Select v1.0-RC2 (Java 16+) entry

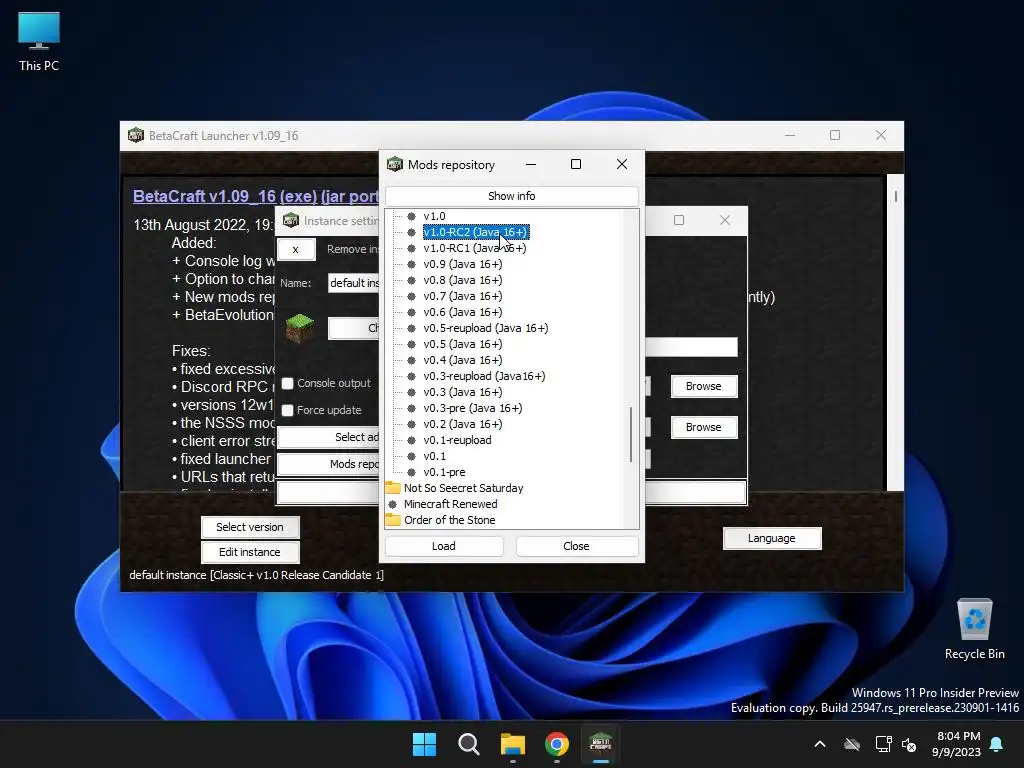click(475, 232)
